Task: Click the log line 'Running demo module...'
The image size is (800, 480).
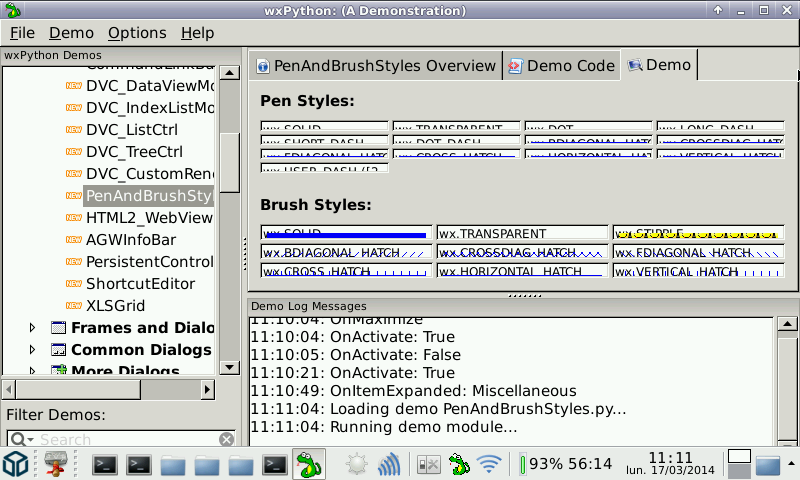Action: [x=383, y=427]
